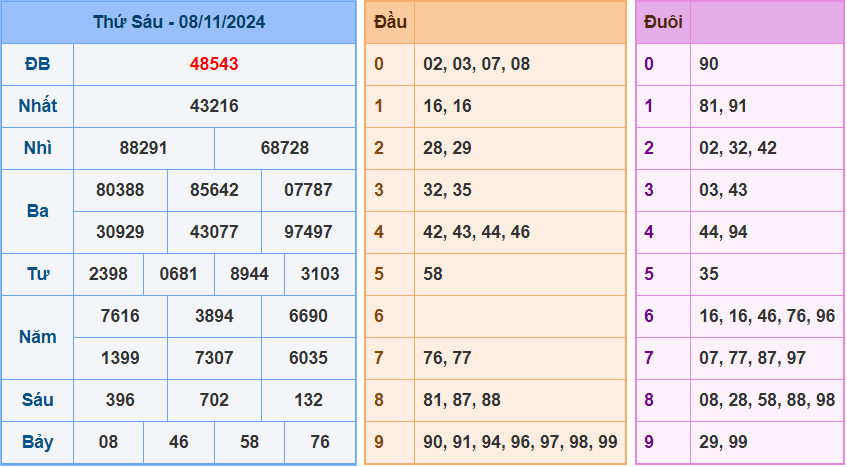
Task: Select third prize number 85642
Action: (214, 190)
